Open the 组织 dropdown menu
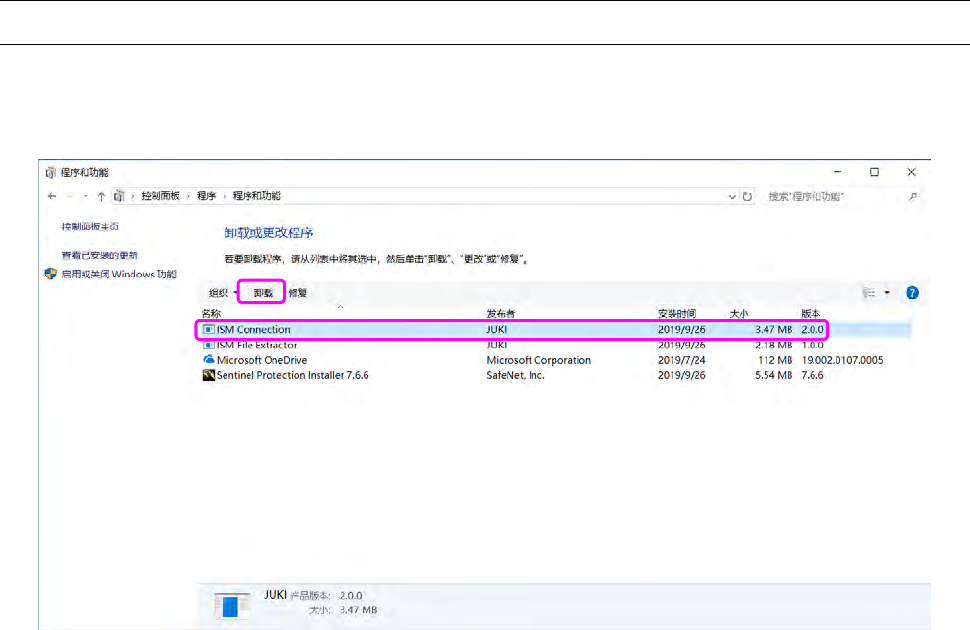This screenshot has height=630, width=970. point(222,293)
